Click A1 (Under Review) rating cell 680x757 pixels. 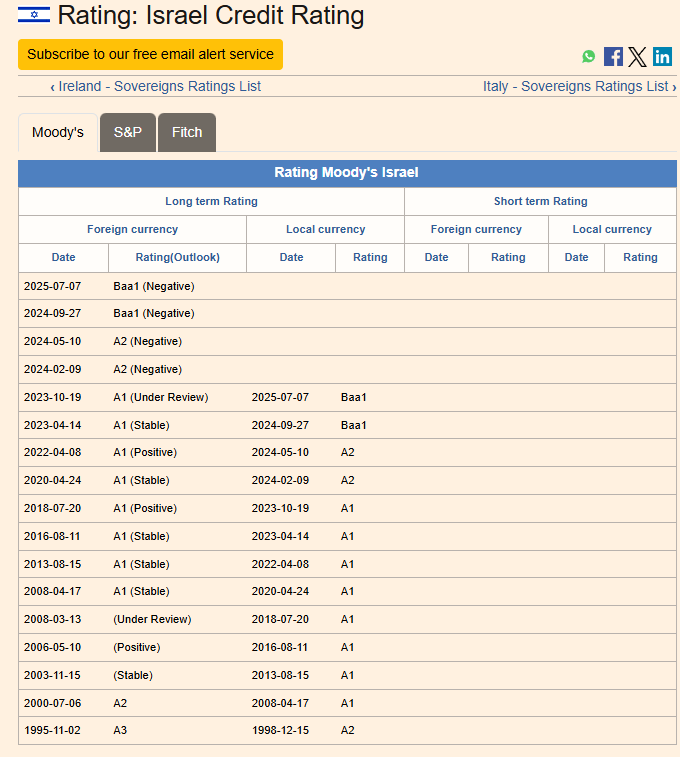[161, 397]
